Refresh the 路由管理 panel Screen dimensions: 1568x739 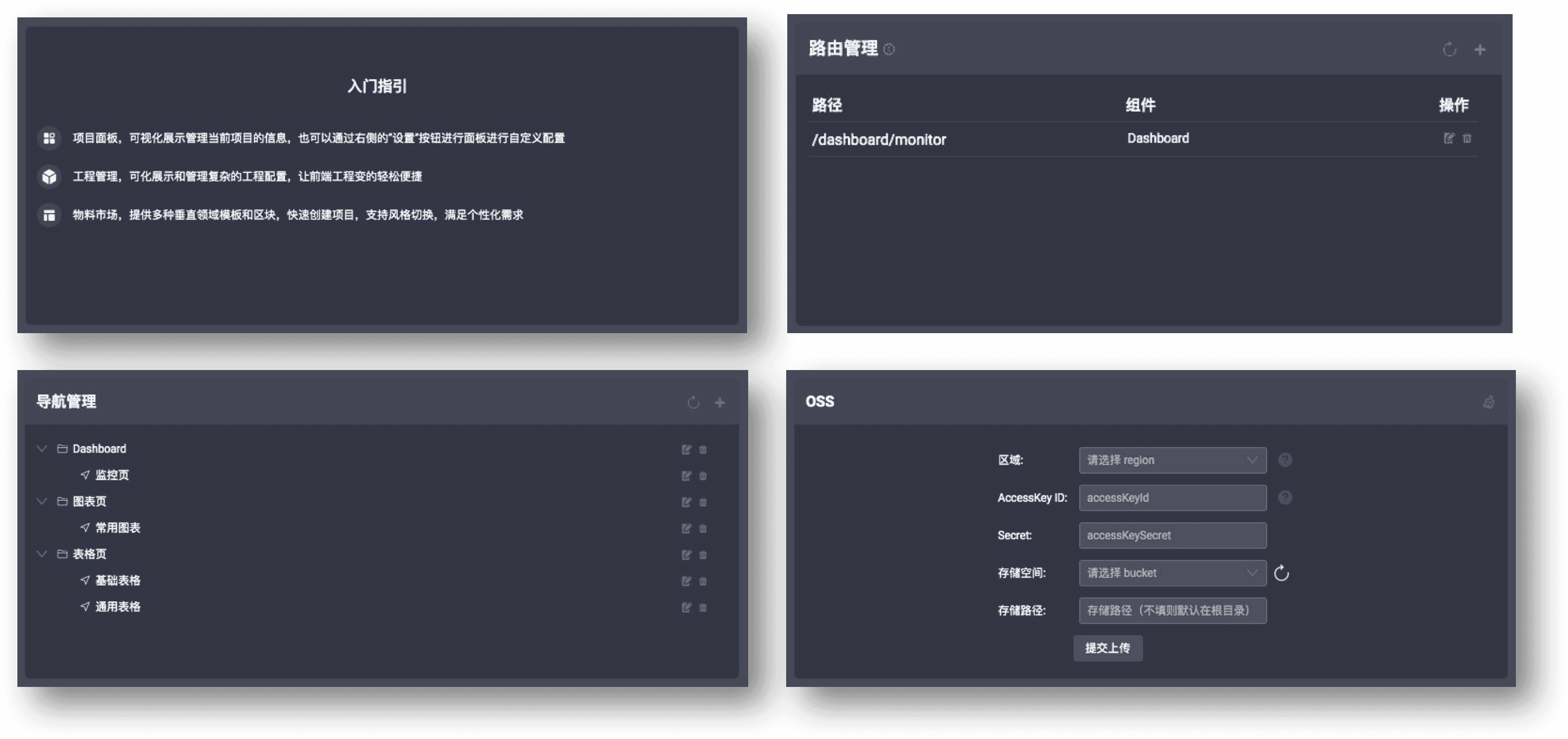1449,49
